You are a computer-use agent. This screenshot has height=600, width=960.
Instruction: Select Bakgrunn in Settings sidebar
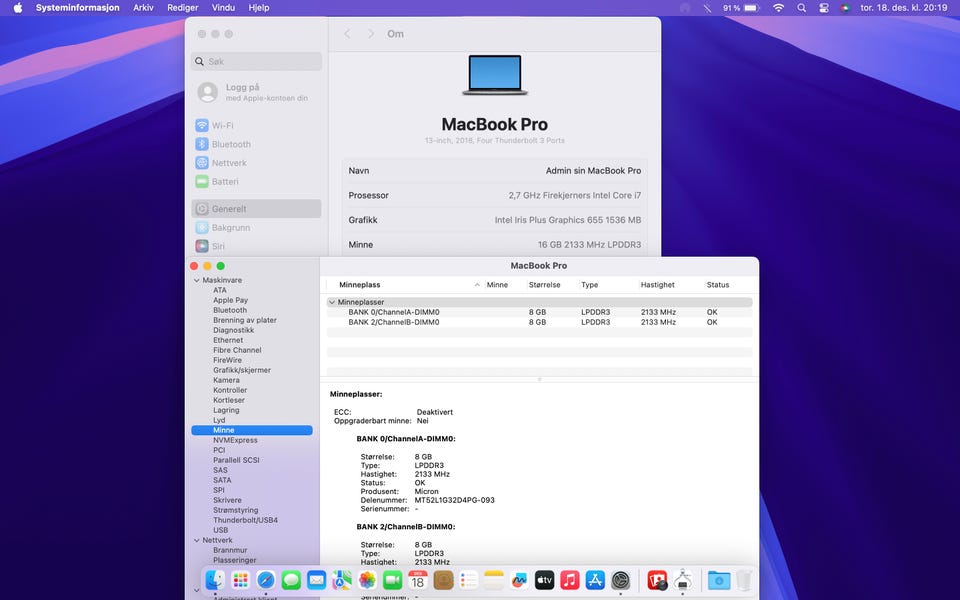tap(257, 228)
